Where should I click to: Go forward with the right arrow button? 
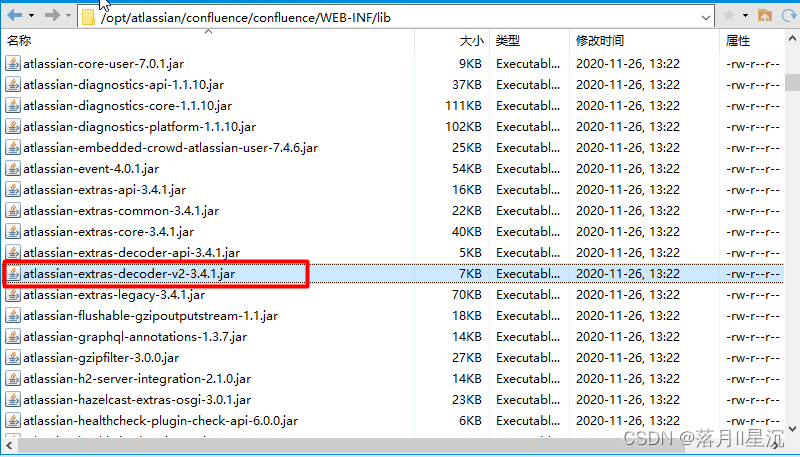click(x=52, y=16)
